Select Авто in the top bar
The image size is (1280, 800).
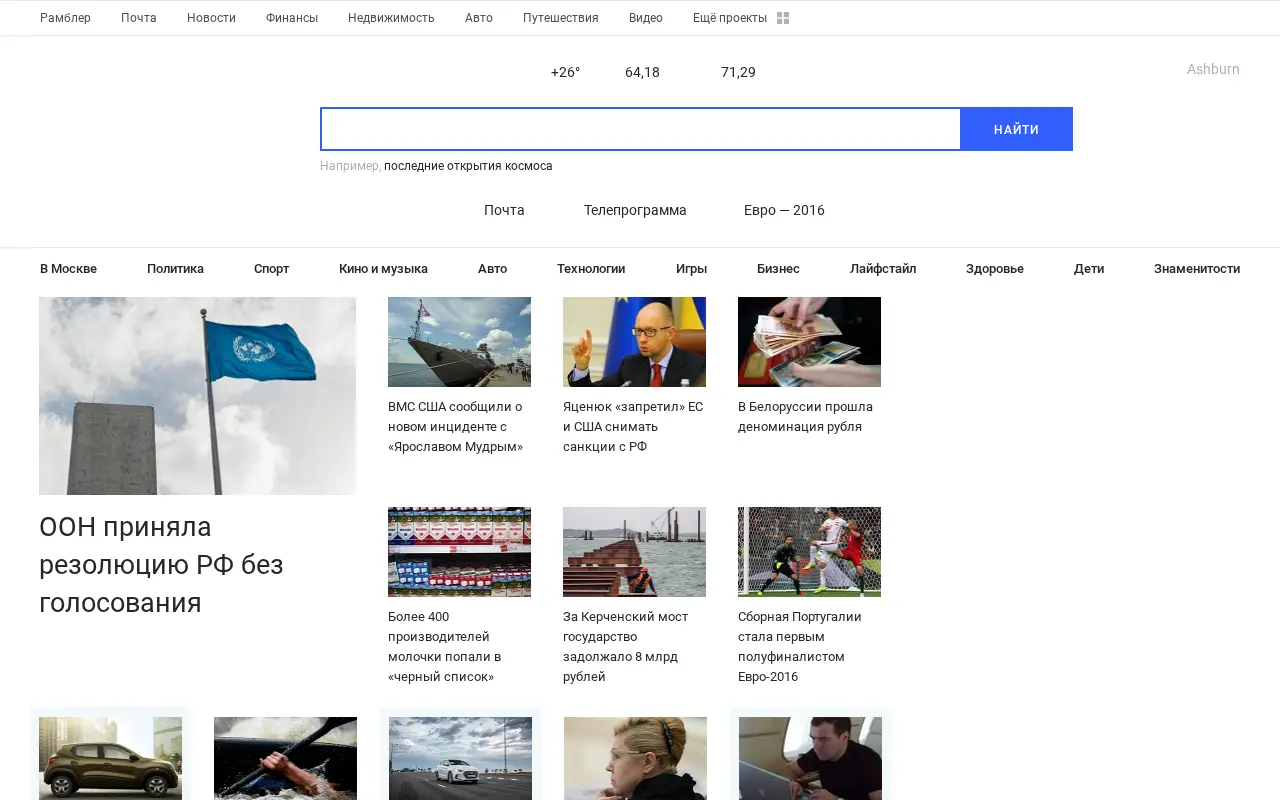point(479,18)
